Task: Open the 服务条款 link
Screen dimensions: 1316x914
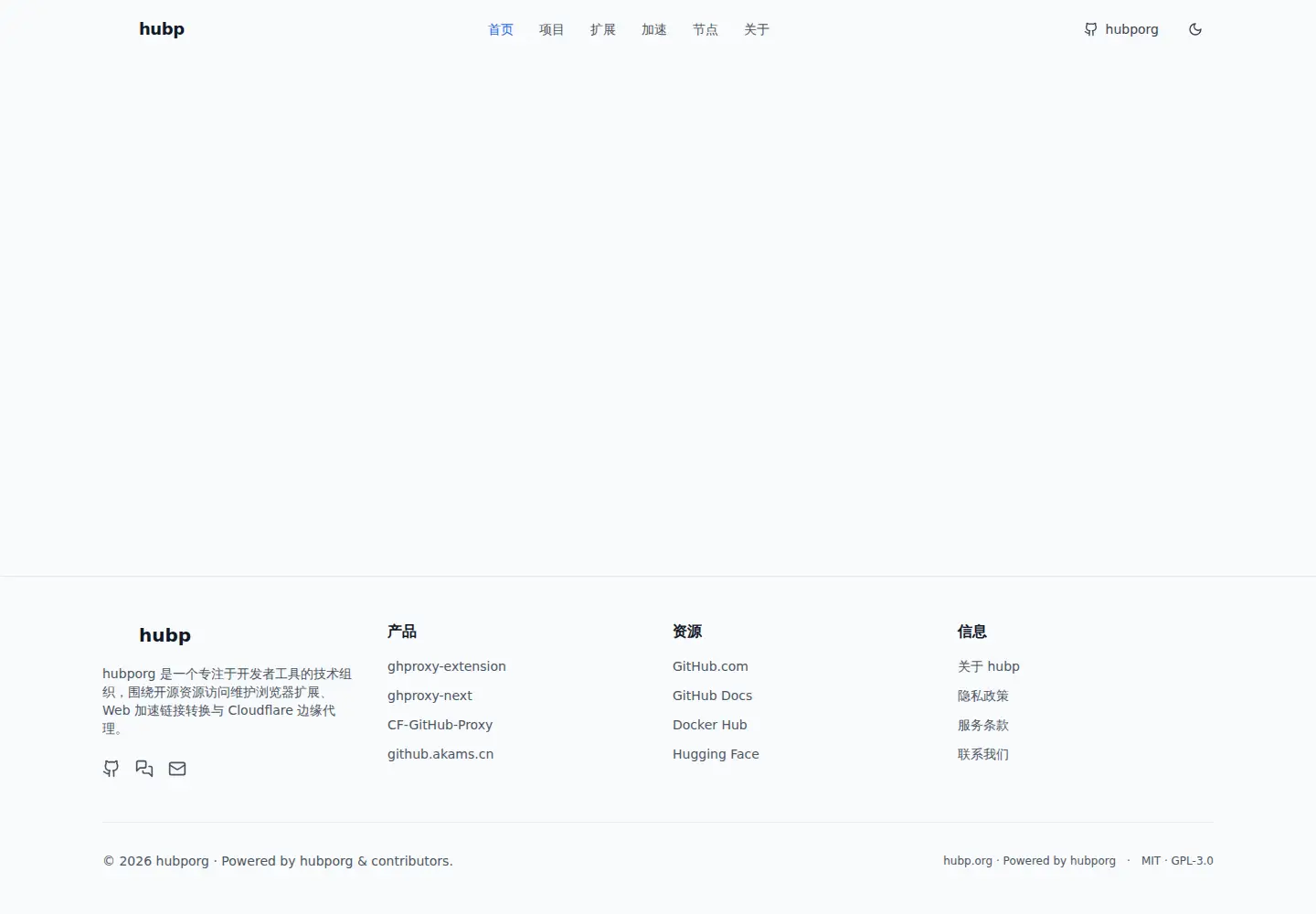Action: [983, 725]
